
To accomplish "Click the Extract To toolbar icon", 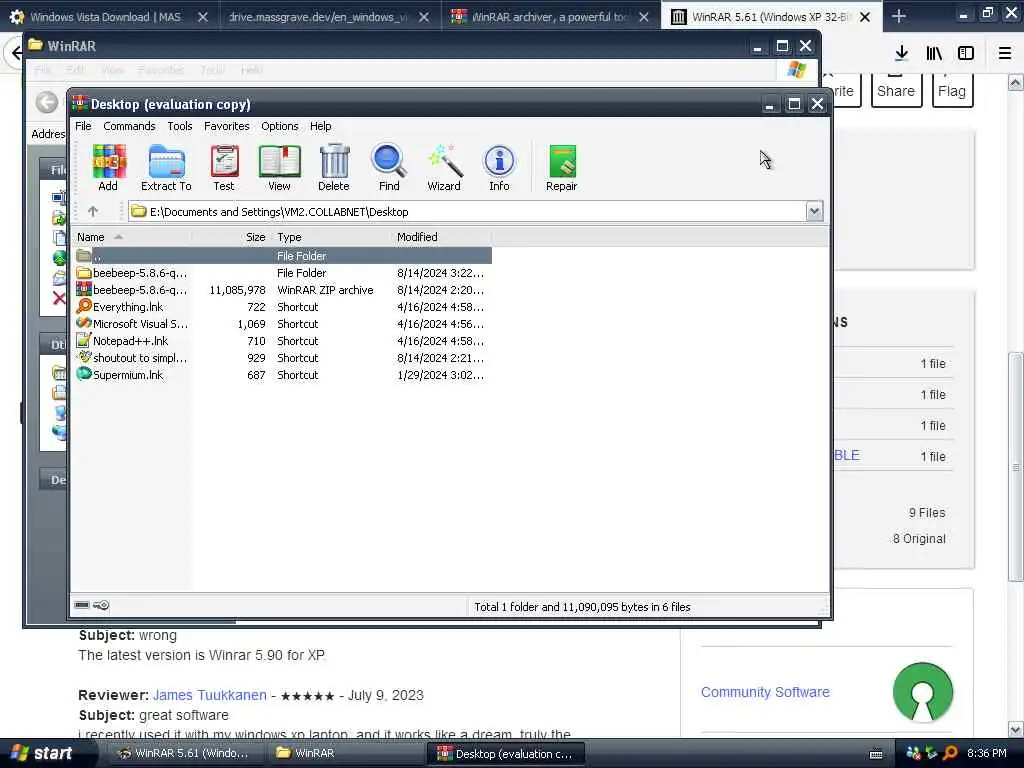I will pyautogui.click(x=166, y=168).
